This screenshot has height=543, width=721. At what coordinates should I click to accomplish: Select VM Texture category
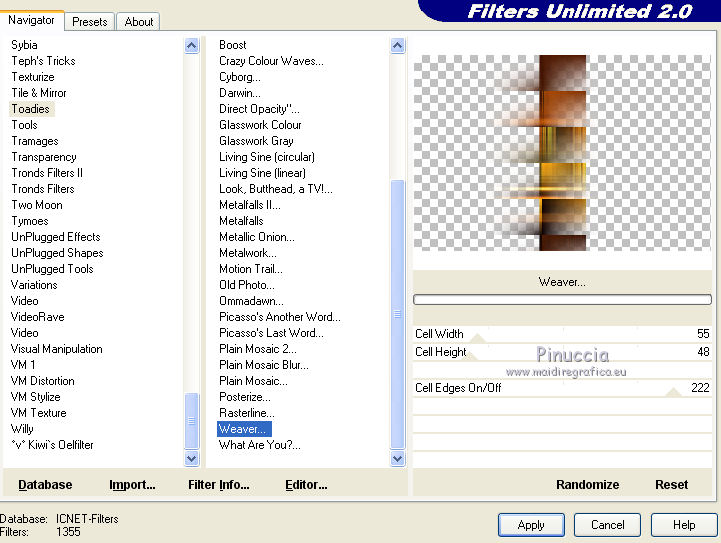tap(39, 413)
